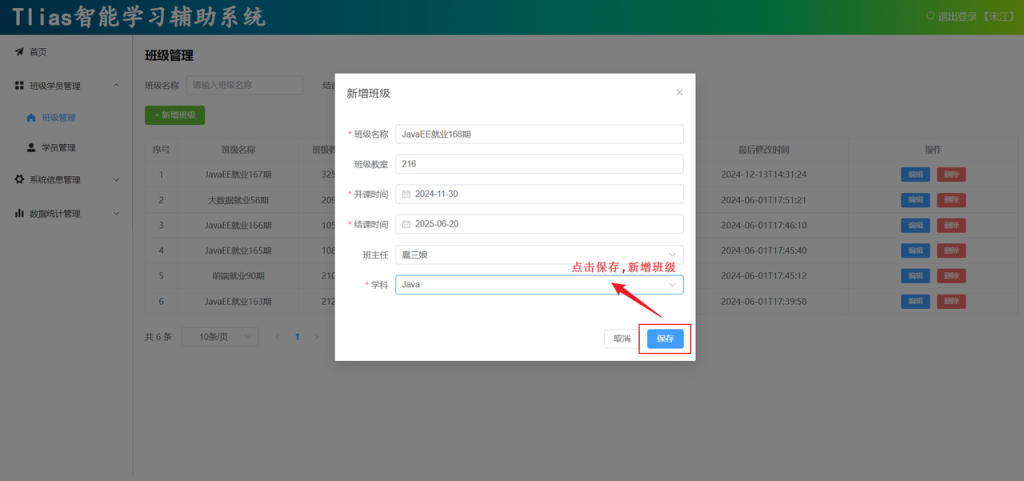The width and height of the screenshot is (1024, 481).
Task: Select the 班级管理 home icon in sidebar
Action: [31, 117]
